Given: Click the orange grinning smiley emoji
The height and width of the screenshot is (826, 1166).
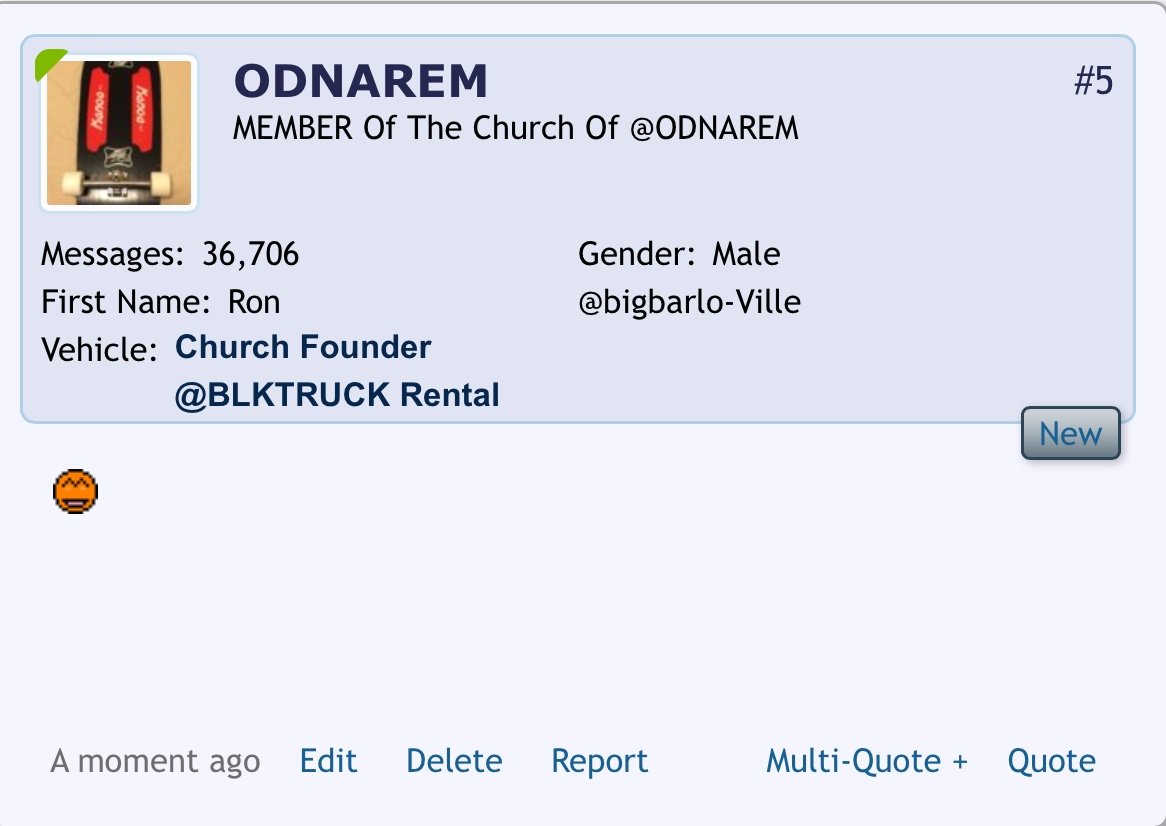Looking at the screenshot, I should 75,491.
